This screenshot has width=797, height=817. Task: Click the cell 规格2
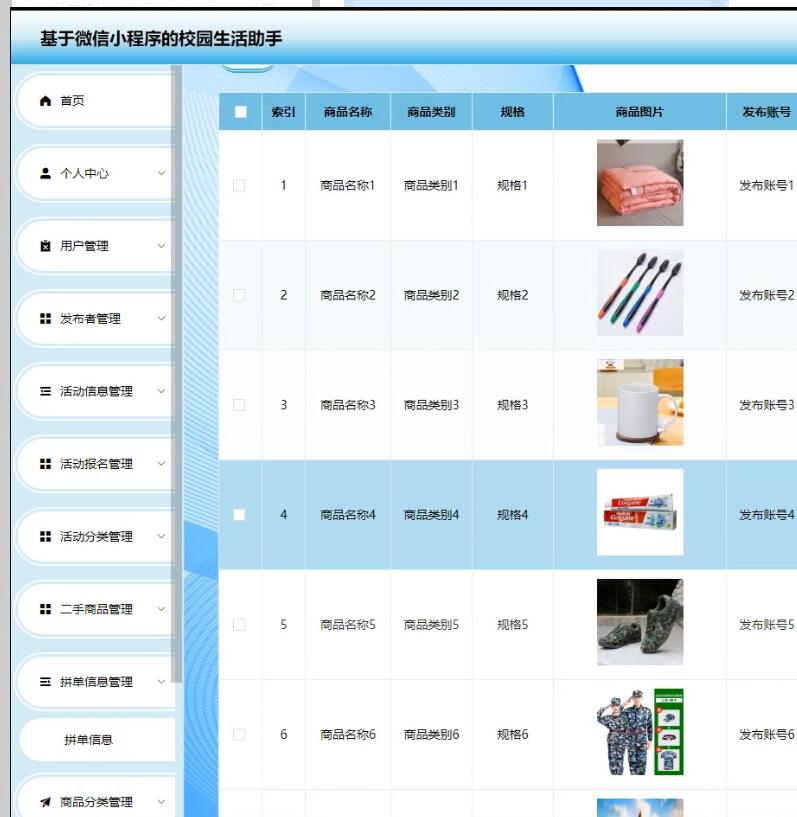513,295
